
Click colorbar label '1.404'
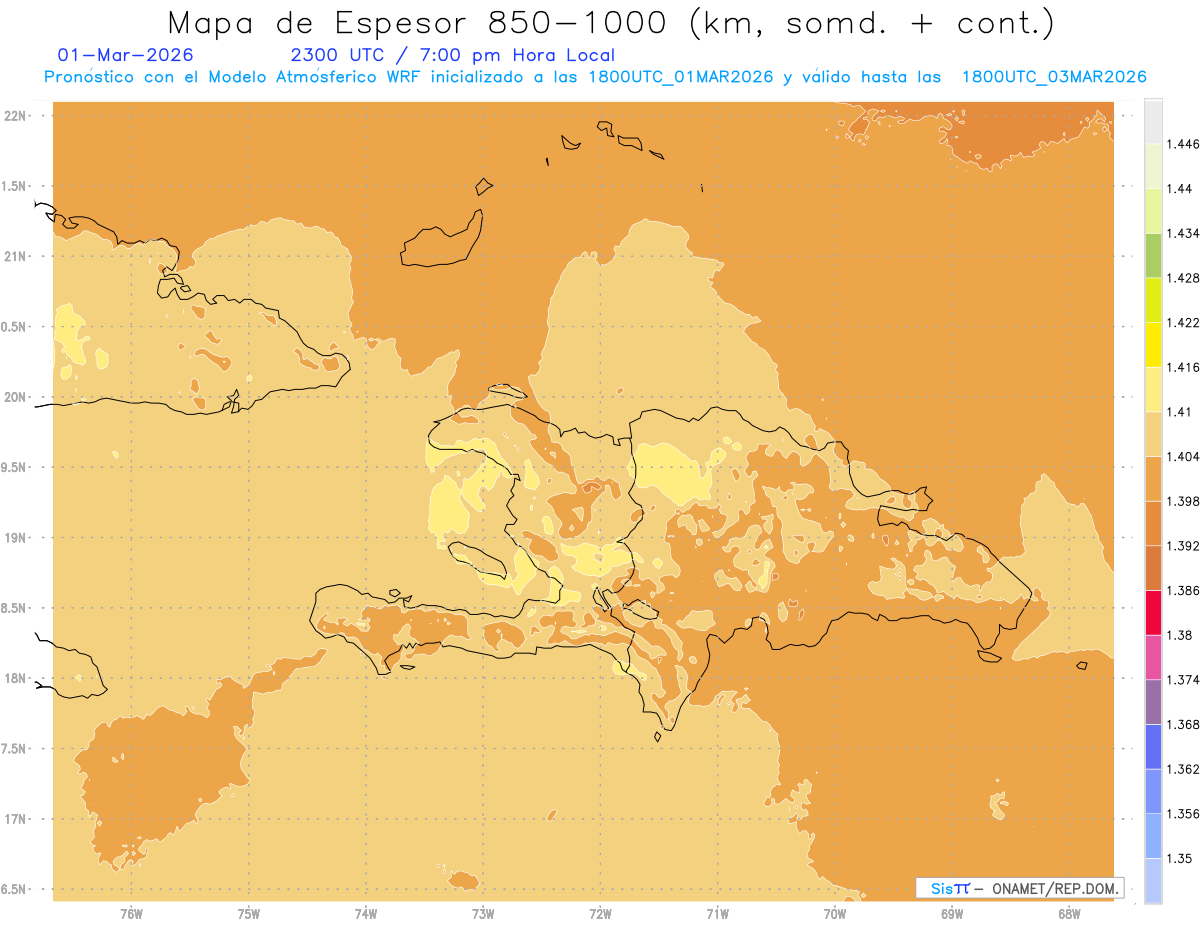point(1183,456)
